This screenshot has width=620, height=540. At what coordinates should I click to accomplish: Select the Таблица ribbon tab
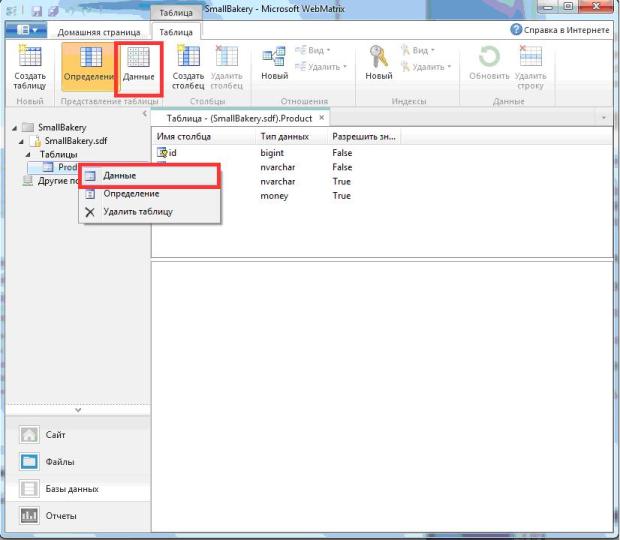[176, 32]
